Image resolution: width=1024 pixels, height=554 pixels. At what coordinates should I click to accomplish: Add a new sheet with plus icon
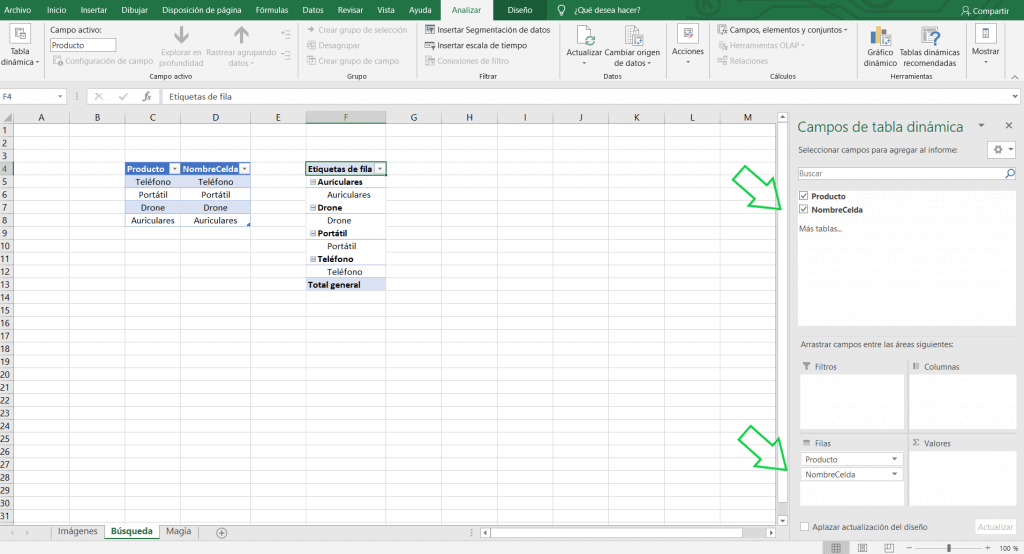[221, 533]
